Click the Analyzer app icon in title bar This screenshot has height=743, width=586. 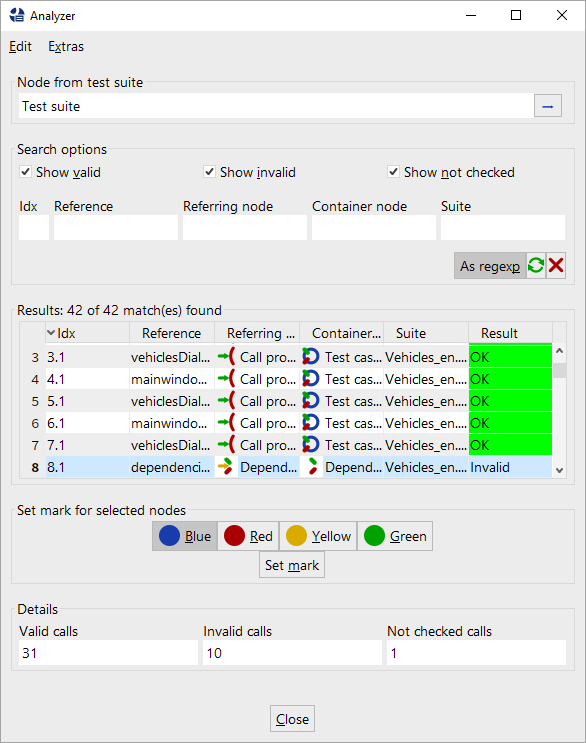coord(17,15)
